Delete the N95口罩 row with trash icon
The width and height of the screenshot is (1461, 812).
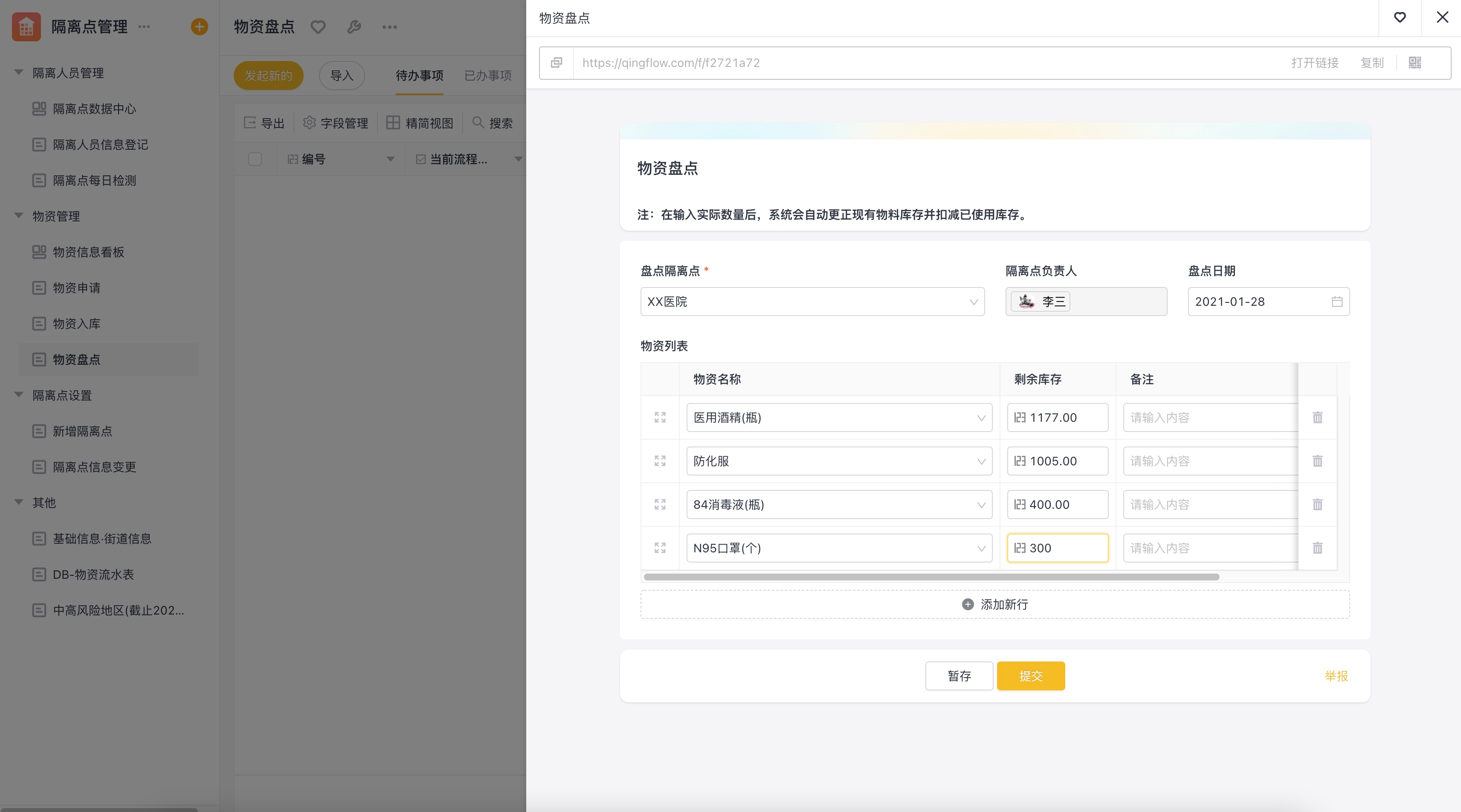[1317, 548]
